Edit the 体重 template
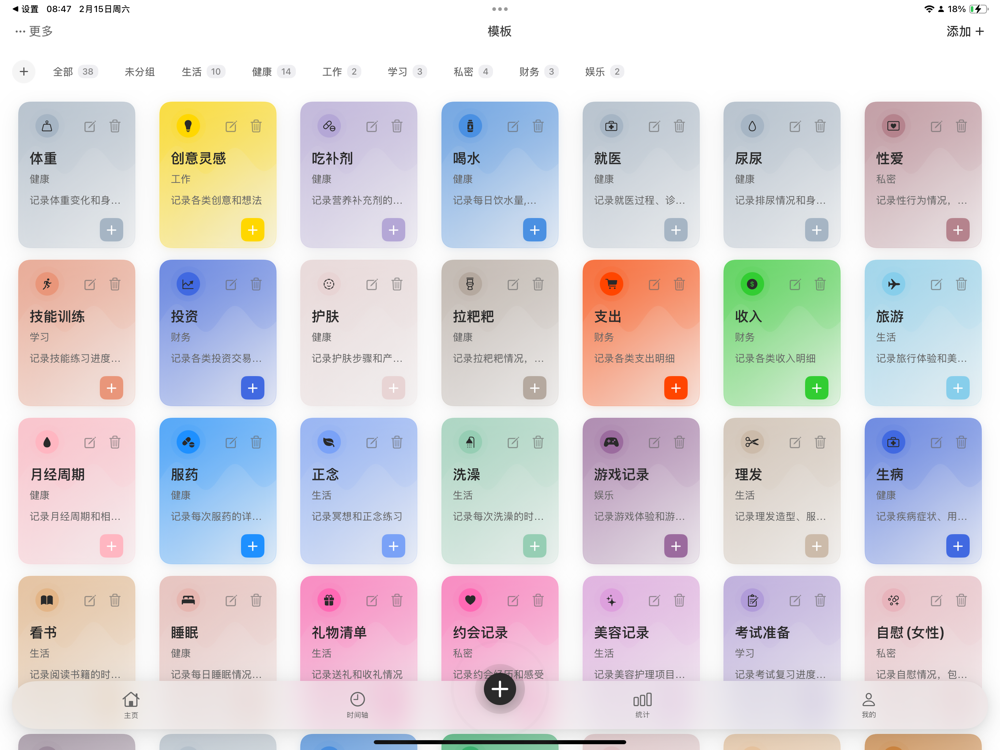 90,126
